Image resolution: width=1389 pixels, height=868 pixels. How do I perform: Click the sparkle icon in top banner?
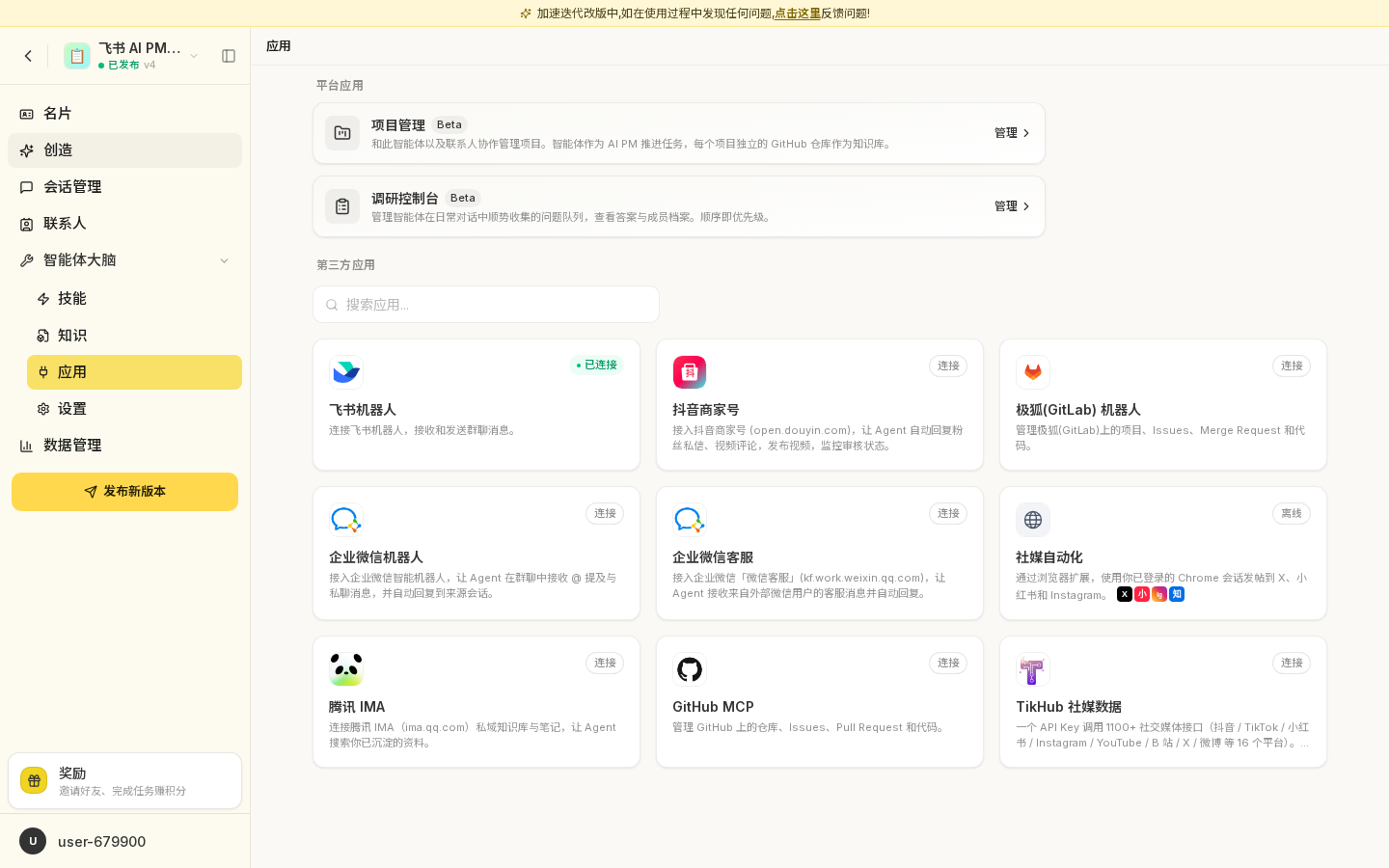[526, 14]
